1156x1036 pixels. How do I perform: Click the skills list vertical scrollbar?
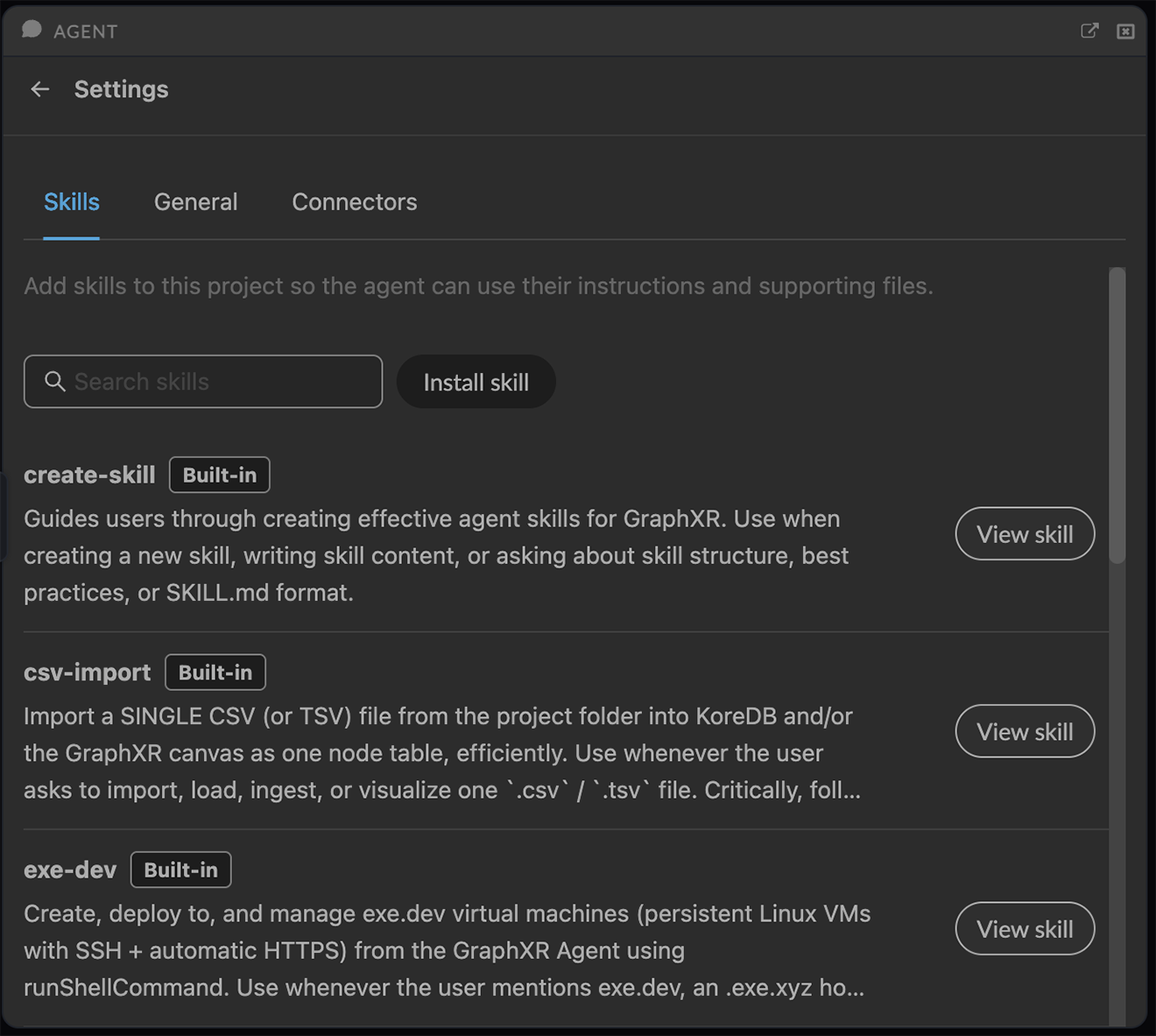point(1117,415)
